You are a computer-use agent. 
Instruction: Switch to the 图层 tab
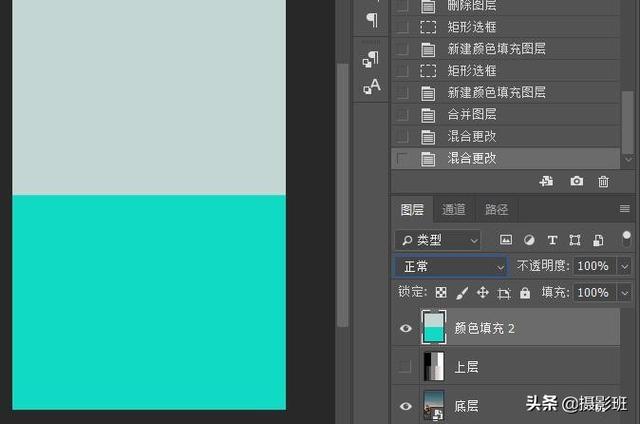click(412, 210)
